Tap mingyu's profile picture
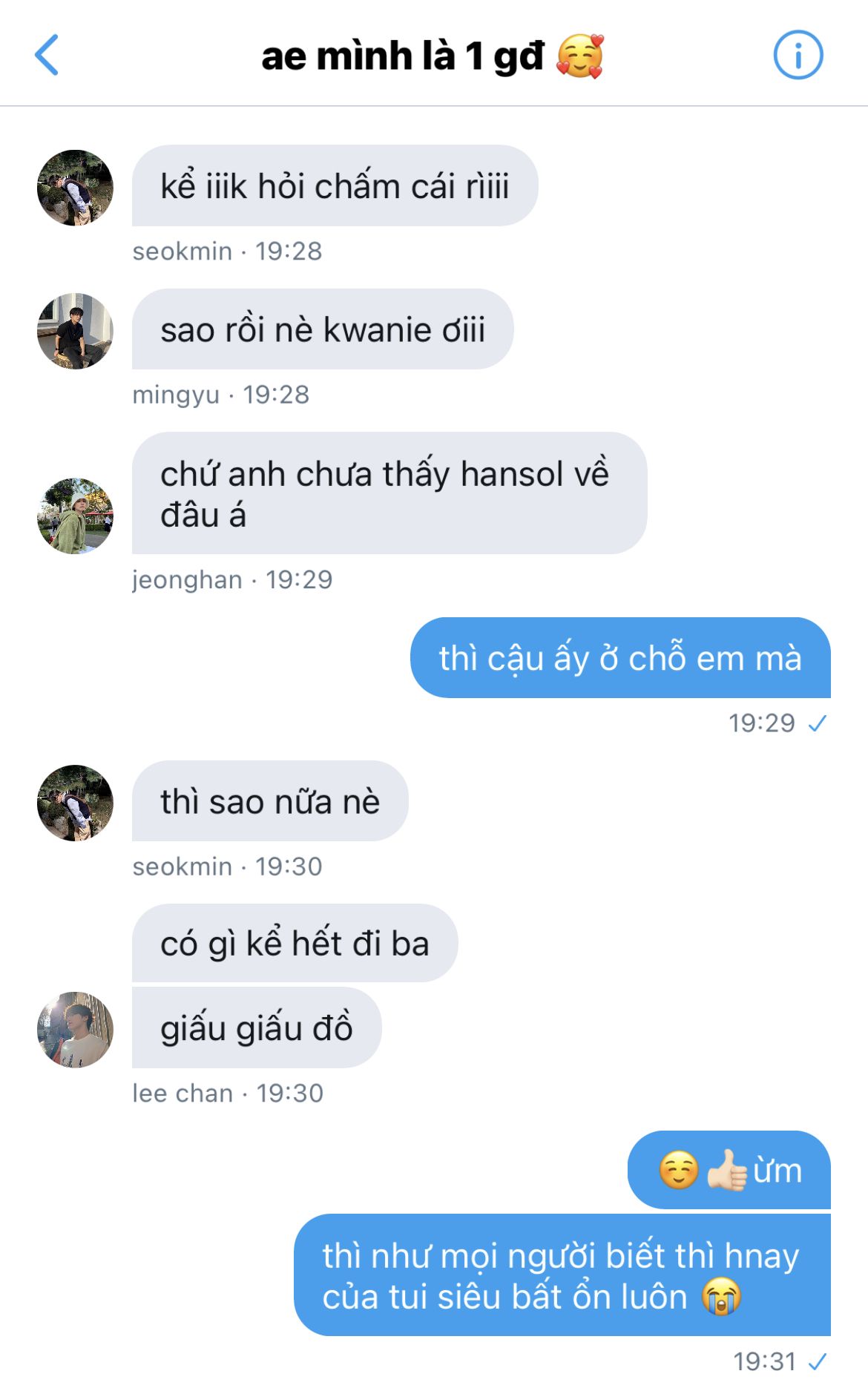 [75, 331]
